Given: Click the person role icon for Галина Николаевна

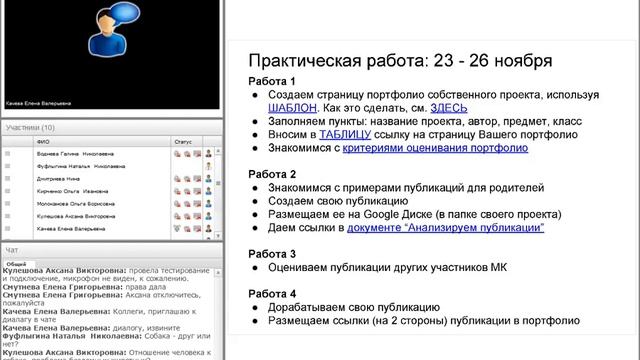Looking at the screenshot, I should [x=209, y=153].
